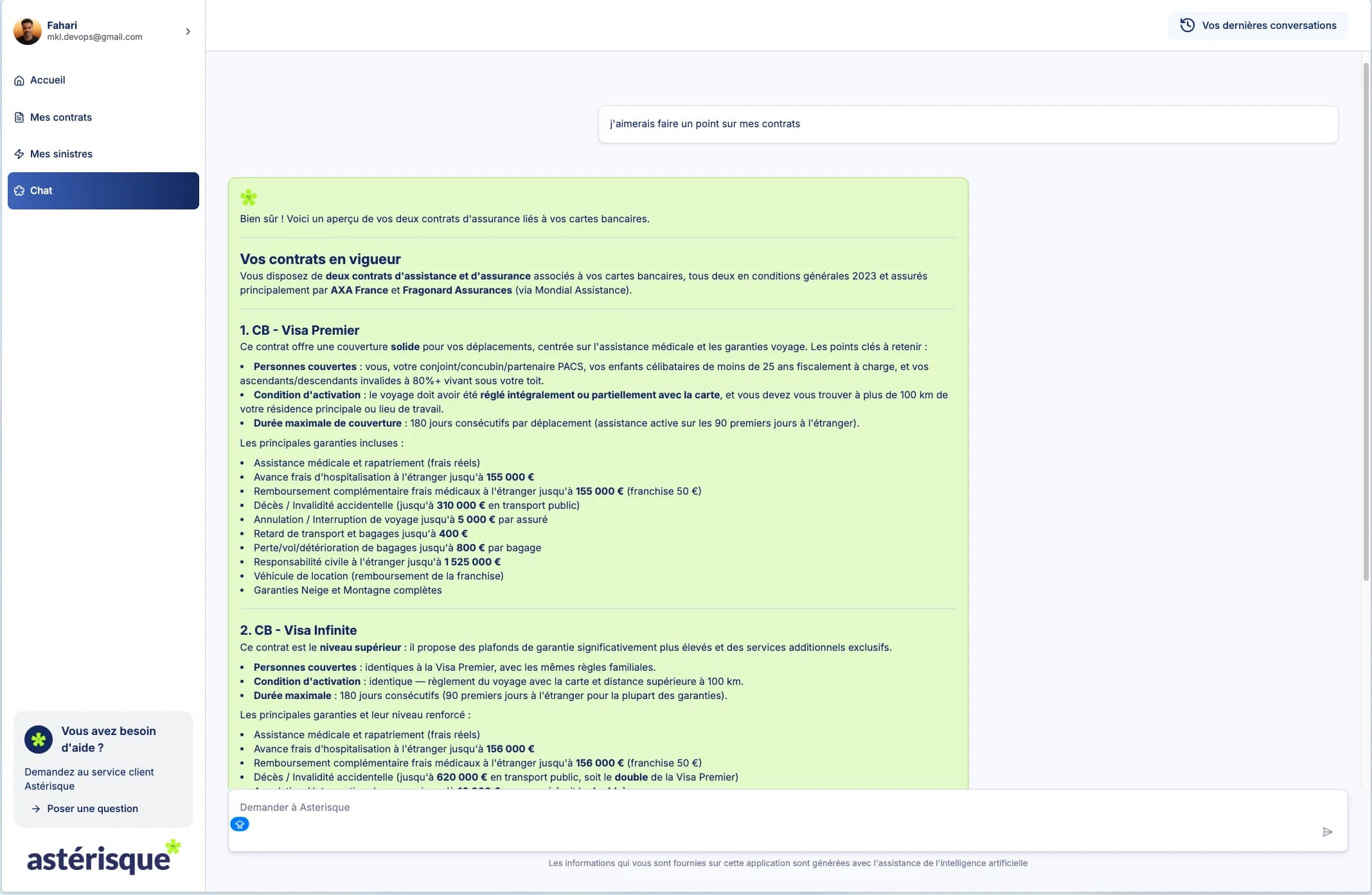Click Fahari's profile avatar photo
Image resolution: width=1372 pixels, height=895 pixels.
coord(28,31)
